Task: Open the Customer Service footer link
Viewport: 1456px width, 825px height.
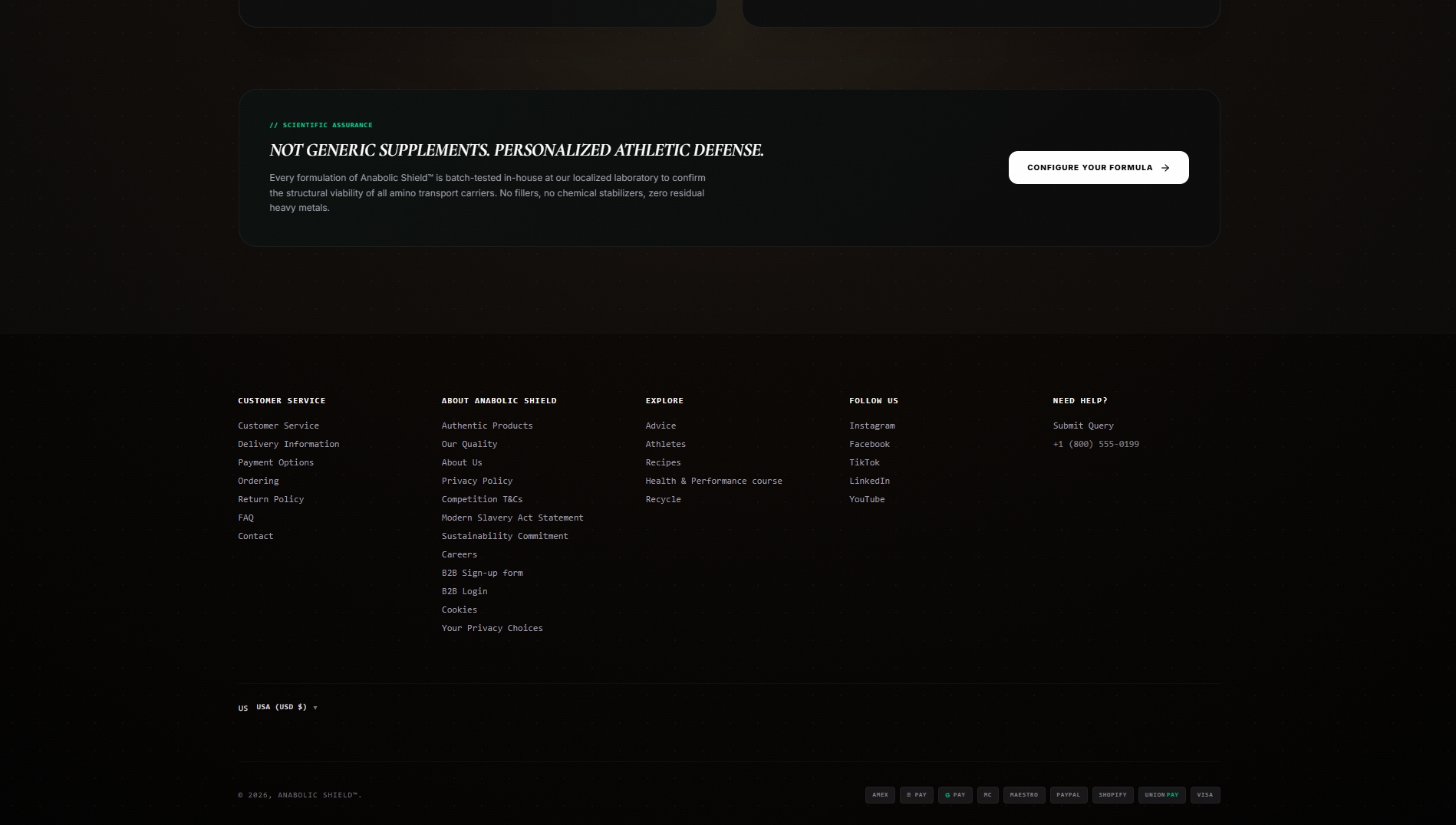Action: [278, 426]
